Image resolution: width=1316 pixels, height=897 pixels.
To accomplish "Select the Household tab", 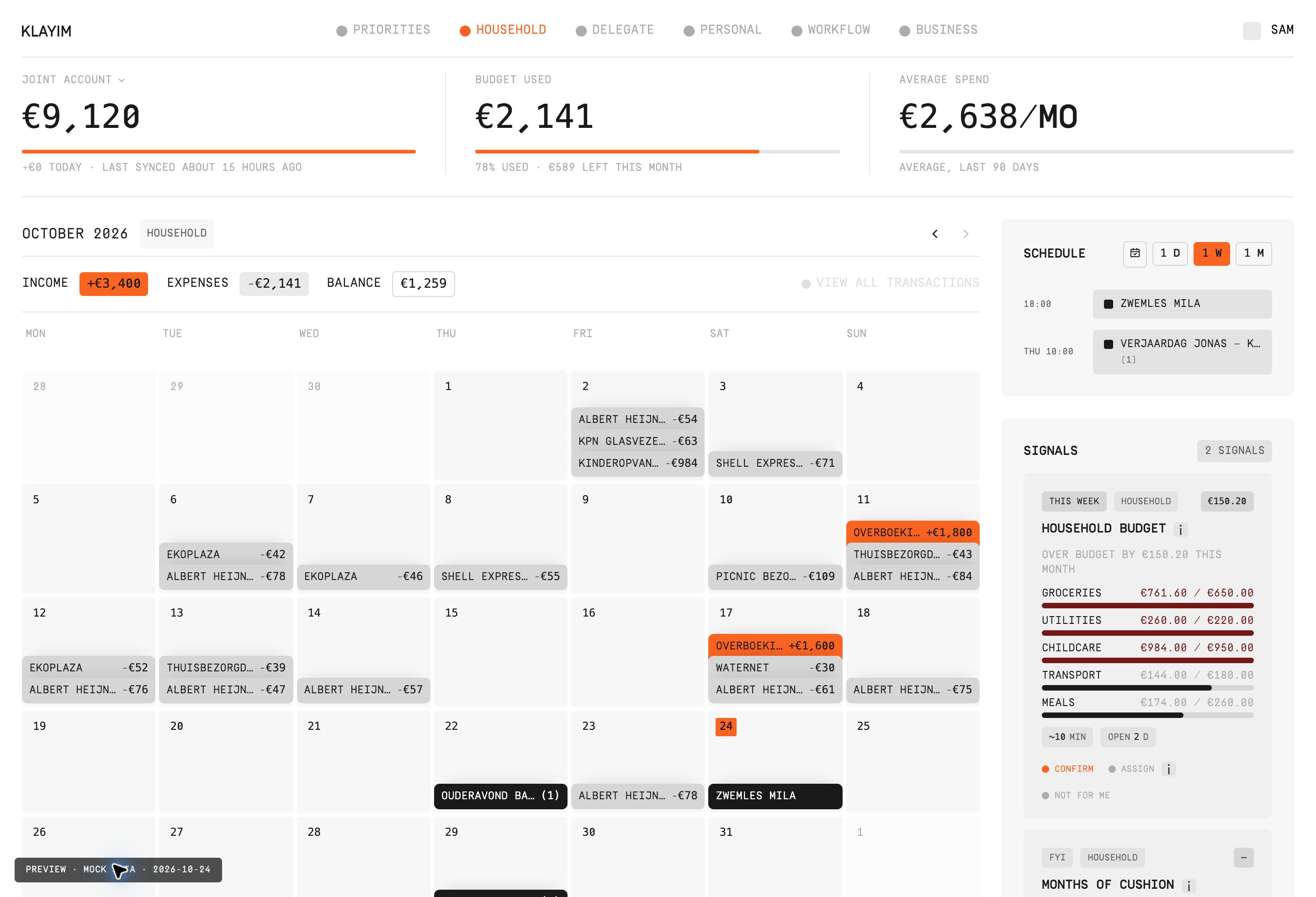I will (x=503, y=30).
